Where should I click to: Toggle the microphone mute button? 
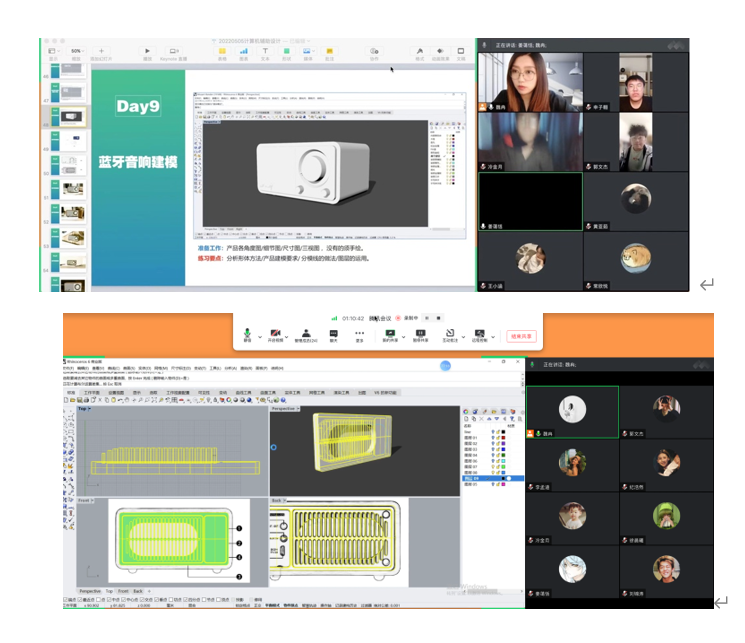point(248,333)
